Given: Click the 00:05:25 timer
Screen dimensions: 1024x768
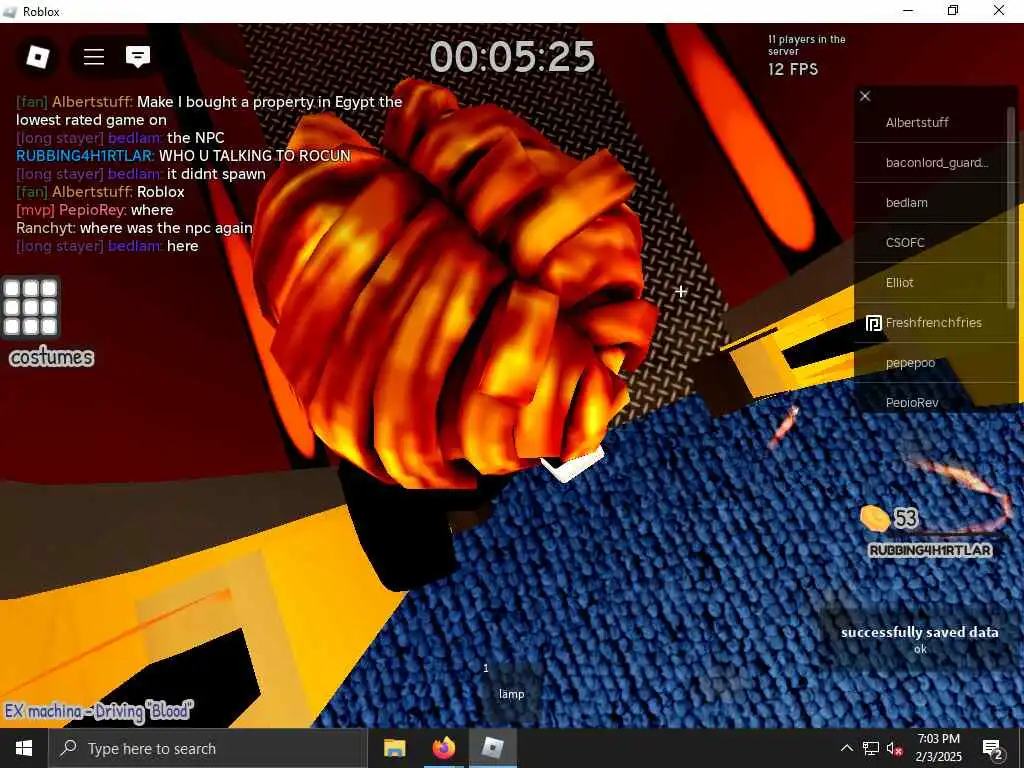Looking at the screenshot, I should point(512,57).
